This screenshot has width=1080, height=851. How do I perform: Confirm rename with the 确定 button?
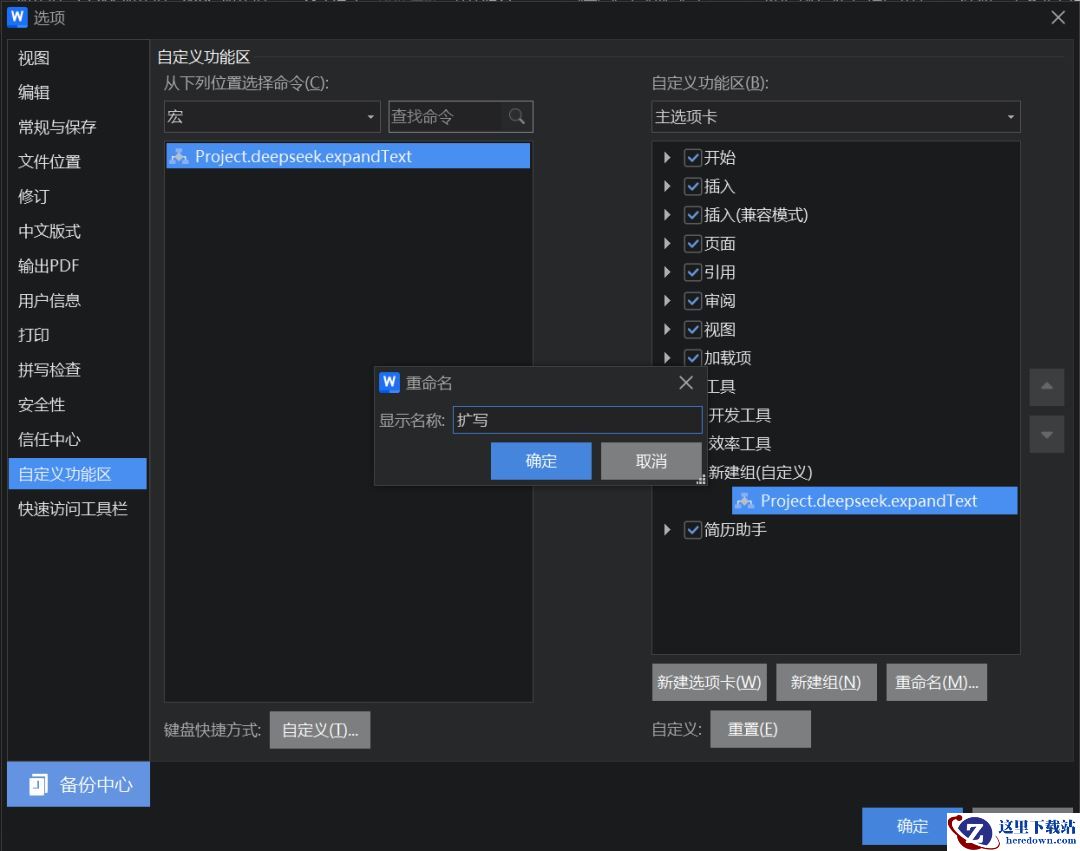[x=541, y=461]
